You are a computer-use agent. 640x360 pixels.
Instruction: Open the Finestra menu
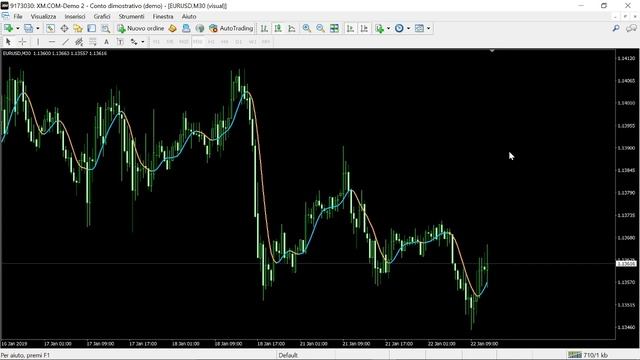point(163,16)
